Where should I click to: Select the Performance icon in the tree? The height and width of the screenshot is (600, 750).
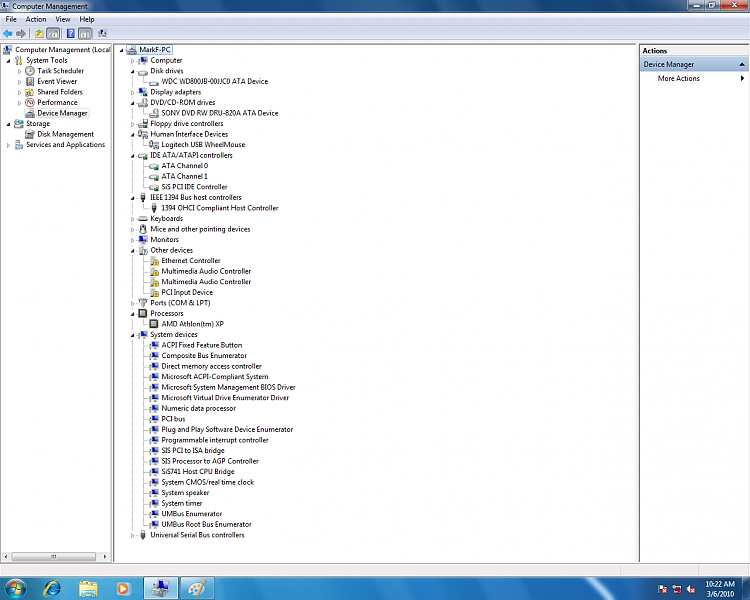pos(30,102)
